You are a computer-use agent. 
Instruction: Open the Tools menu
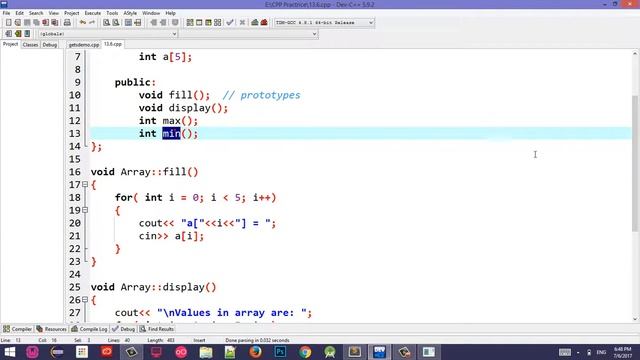tap(112, 13)
